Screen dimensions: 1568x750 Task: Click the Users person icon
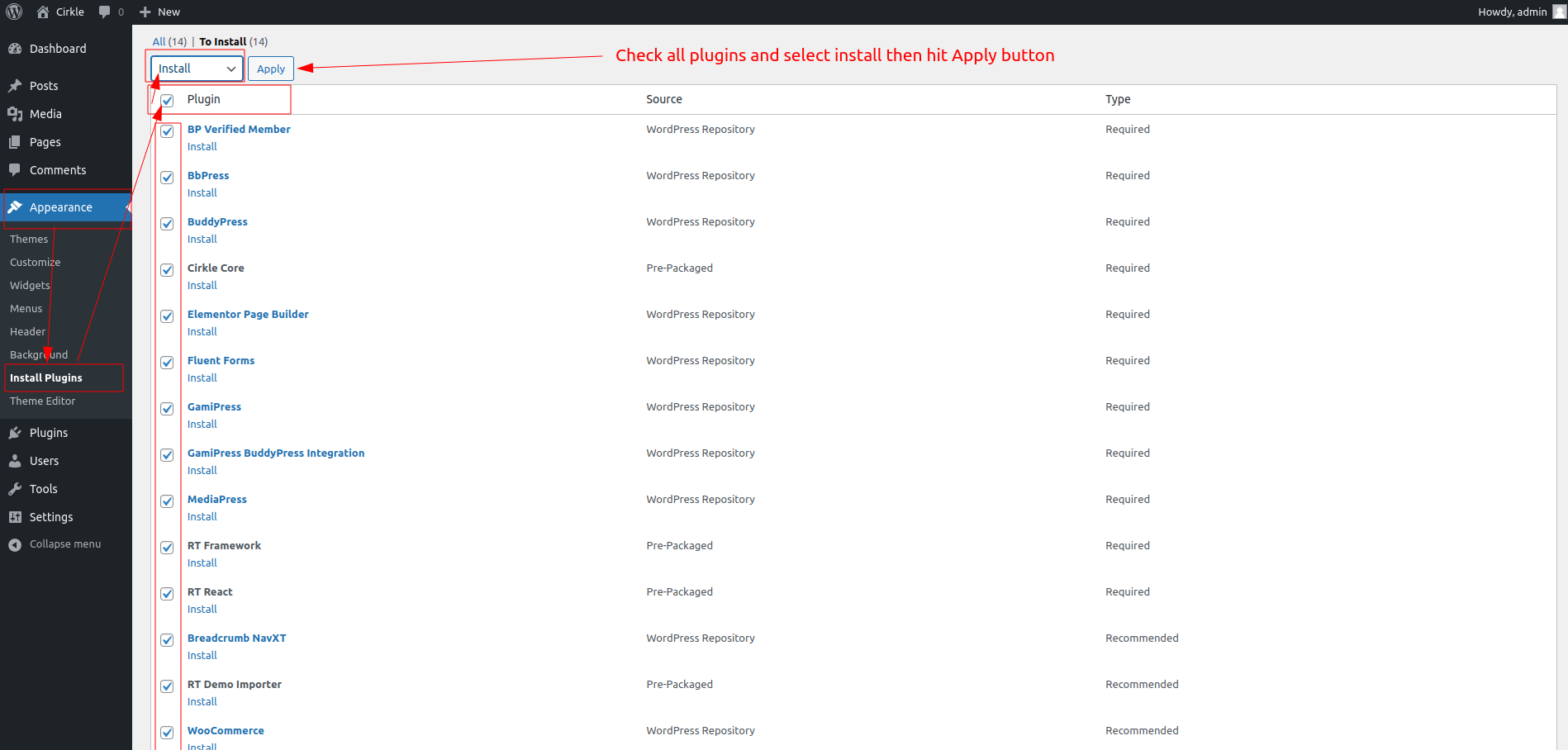tap(15, 461)
